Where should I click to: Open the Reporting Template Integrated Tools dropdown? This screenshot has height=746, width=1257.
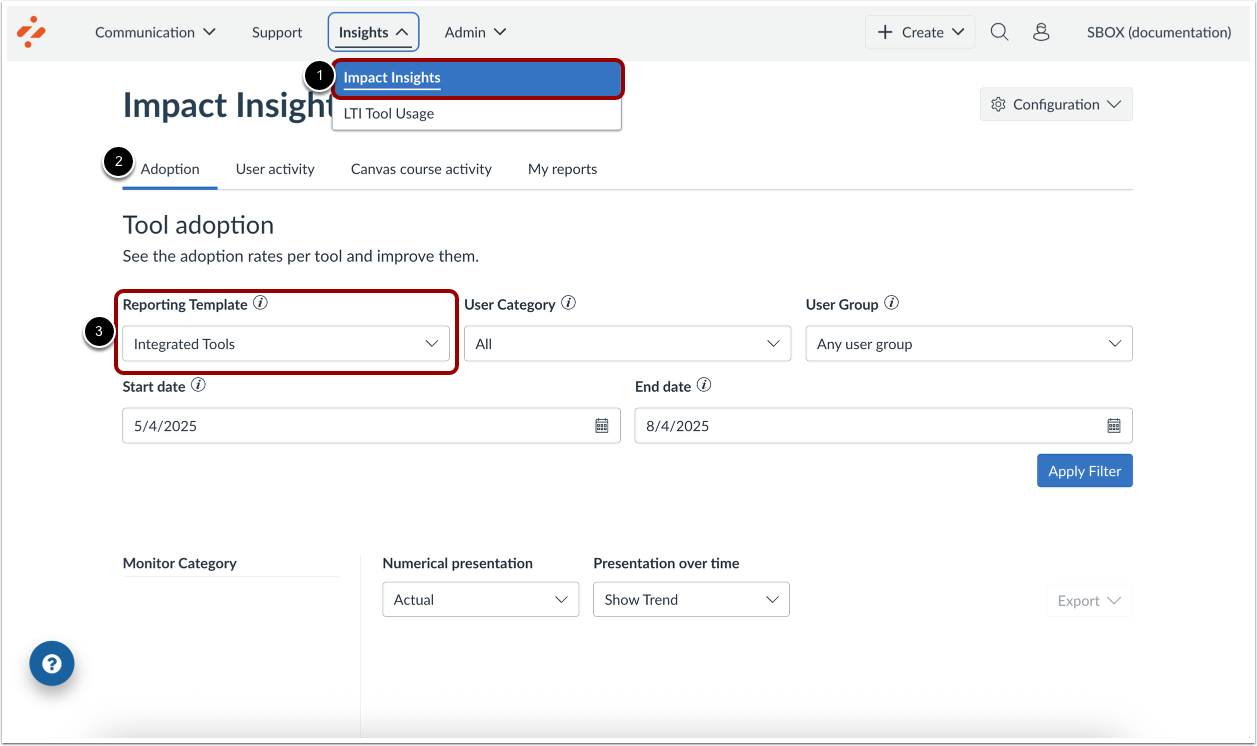click(286, 343)
